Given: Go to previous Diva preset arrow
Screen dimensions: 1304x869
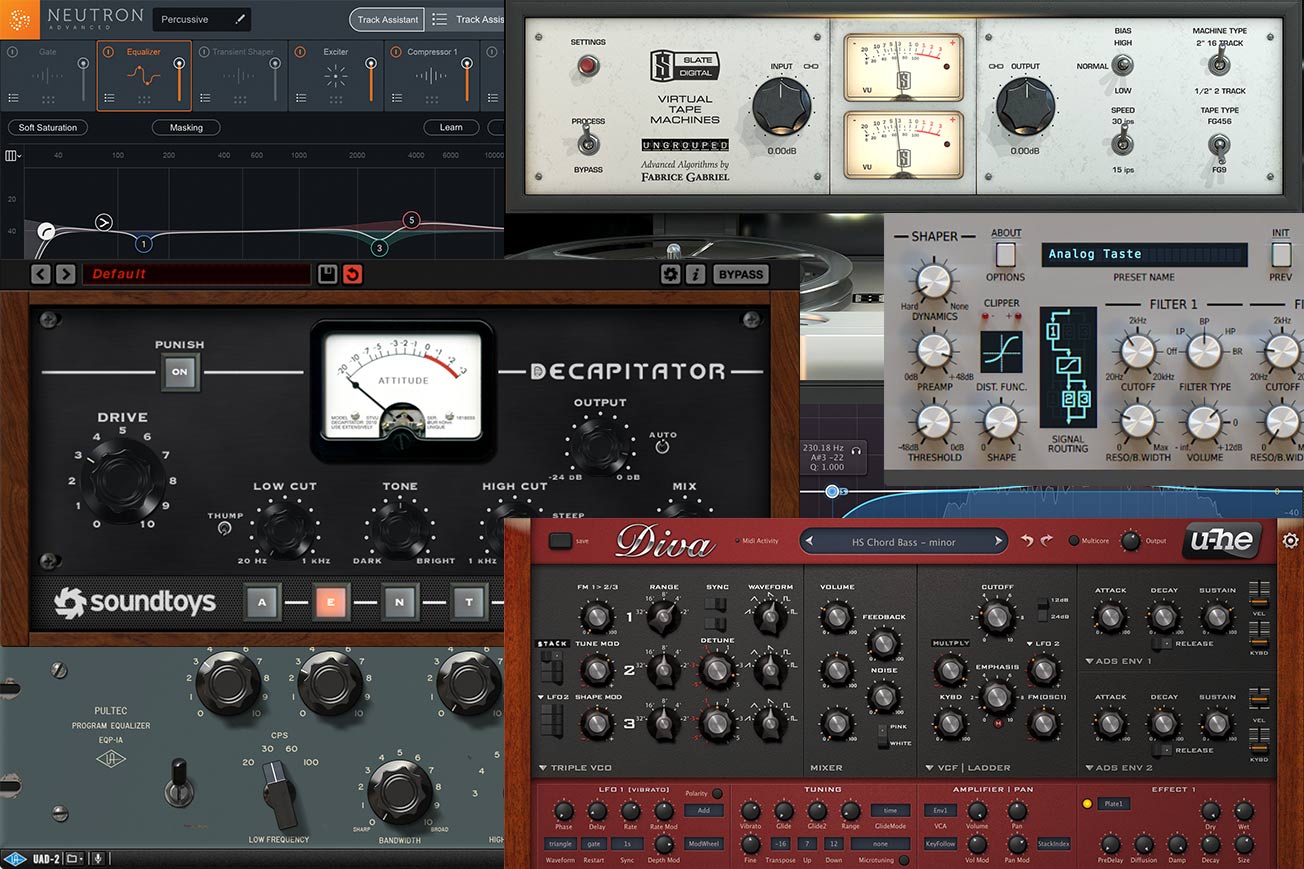Looking at the screenshot, I should (x=811, y=542).
